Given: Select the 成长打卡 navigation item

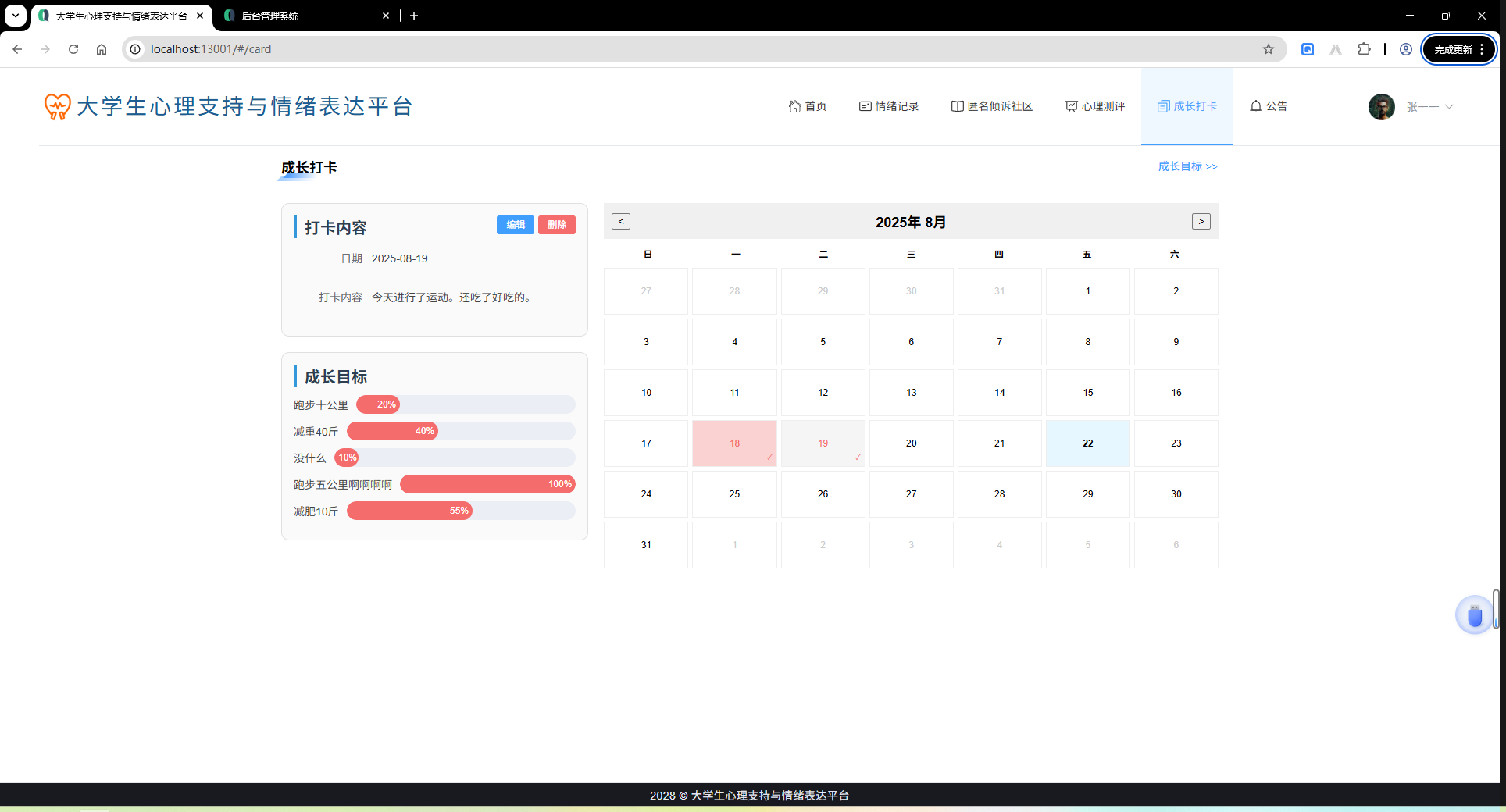Looking at the screenshot, I should 1187,106.
